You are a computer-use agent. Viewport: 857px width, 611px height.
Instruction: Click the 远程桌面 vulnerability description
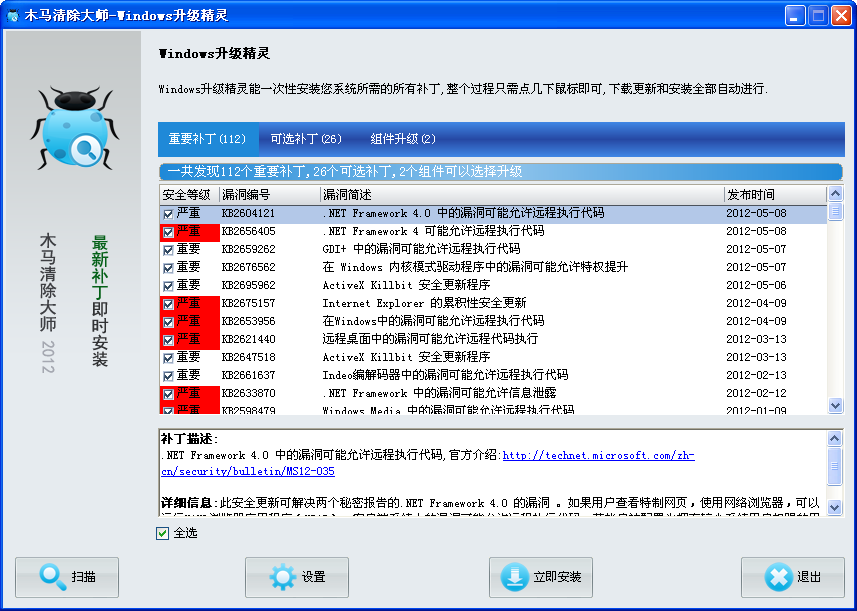tap(430, 340)
